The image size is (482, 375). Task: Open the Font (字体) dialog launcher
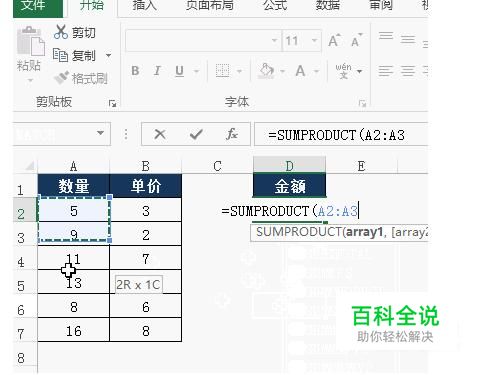(362, 103)
